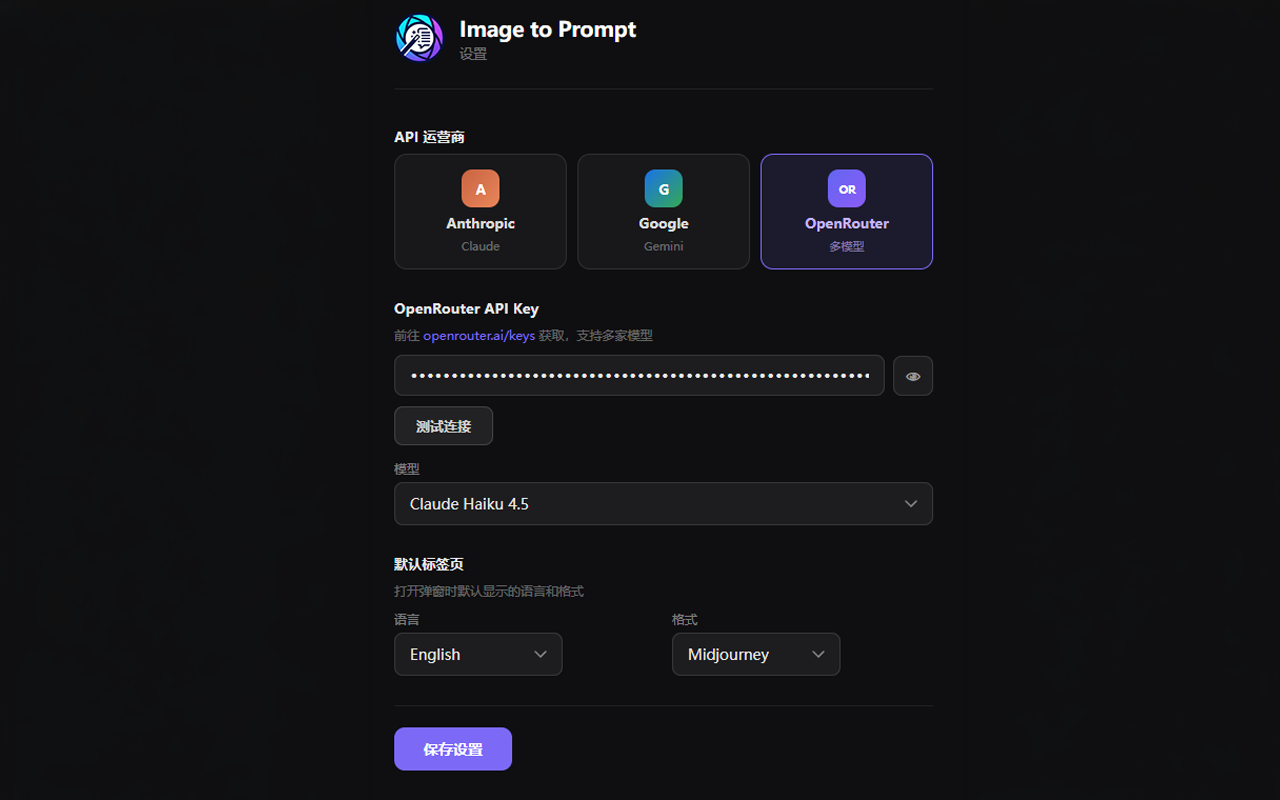Click the format dropdown chevron arrow
Image resolution: width=1280 pixels, height=800 pixels.
pos(818,654)
